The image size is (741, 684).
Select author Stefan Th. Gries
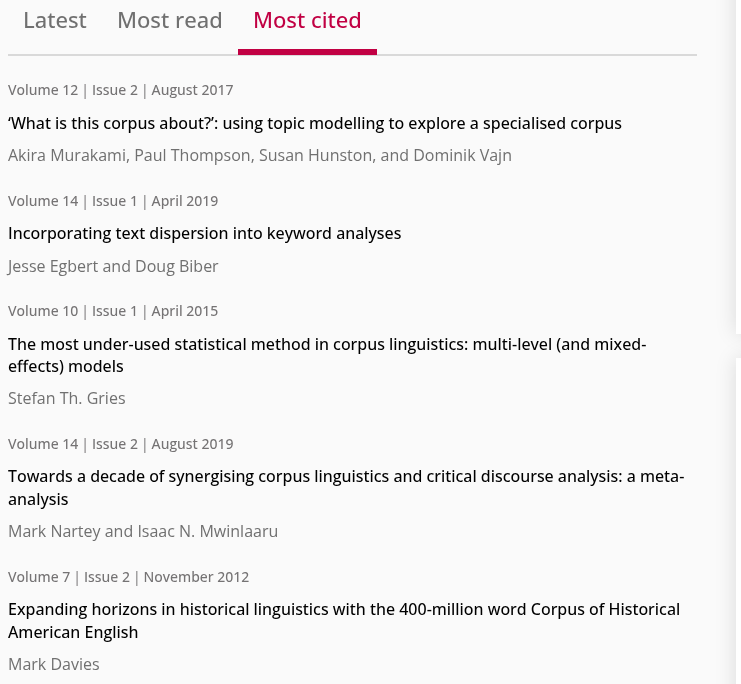coord(67,398)
